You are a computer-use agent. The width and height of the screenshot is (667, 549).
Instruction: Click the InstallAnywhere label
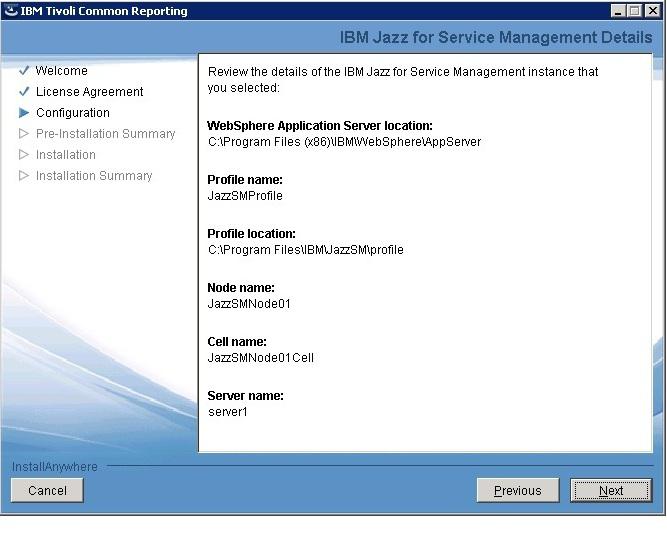pos(55,467)
